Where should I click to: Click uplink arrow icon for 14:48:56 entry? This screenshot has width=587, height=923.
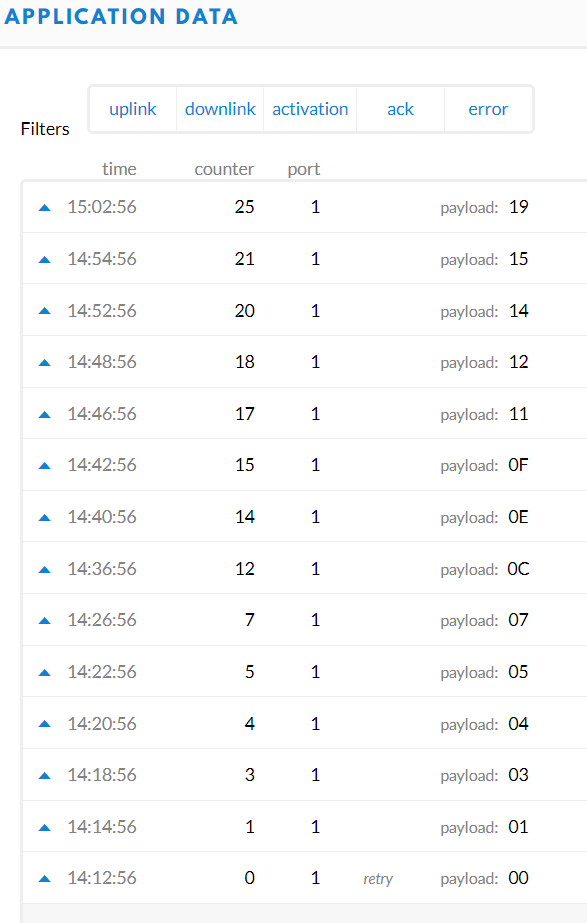click(44, 363)
